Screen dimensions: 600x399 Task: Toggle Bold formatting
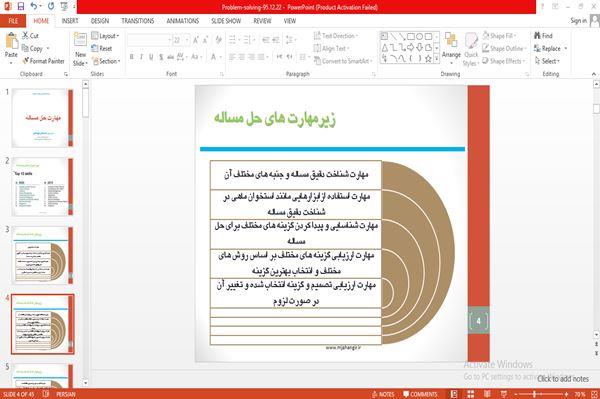point(132,57)
